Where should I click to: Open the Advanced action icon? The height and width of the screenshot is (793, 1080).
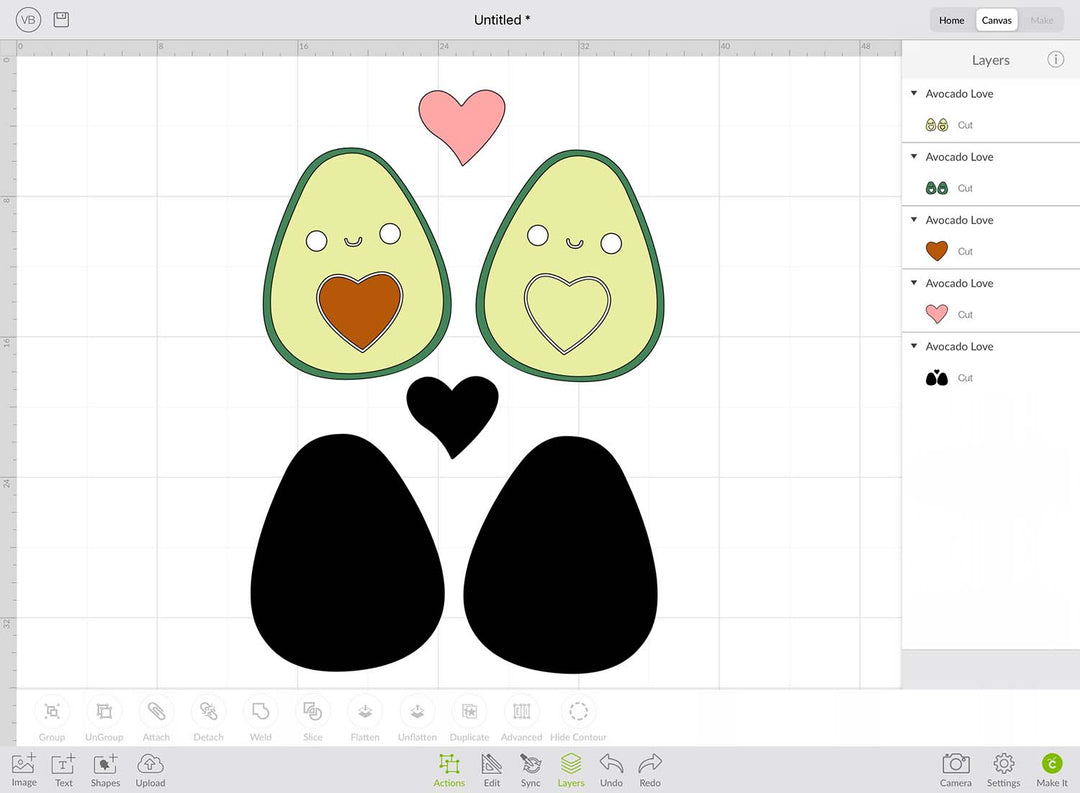(521, 711)
